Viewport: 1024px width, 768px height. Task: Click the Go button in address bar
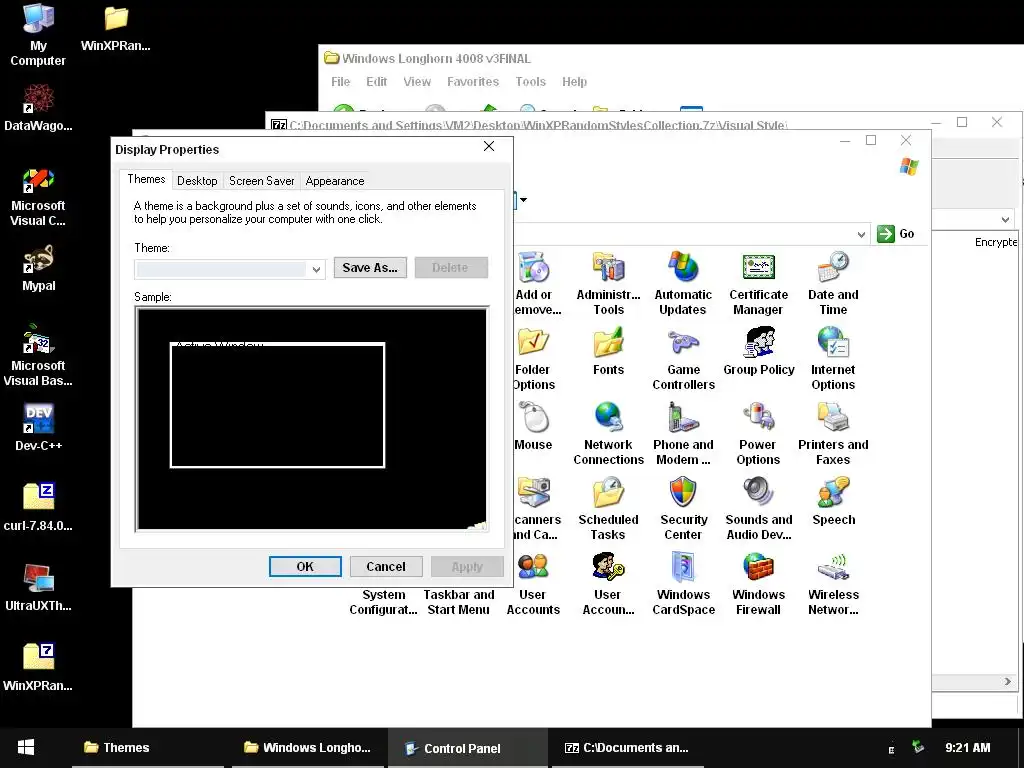[895, 234]
